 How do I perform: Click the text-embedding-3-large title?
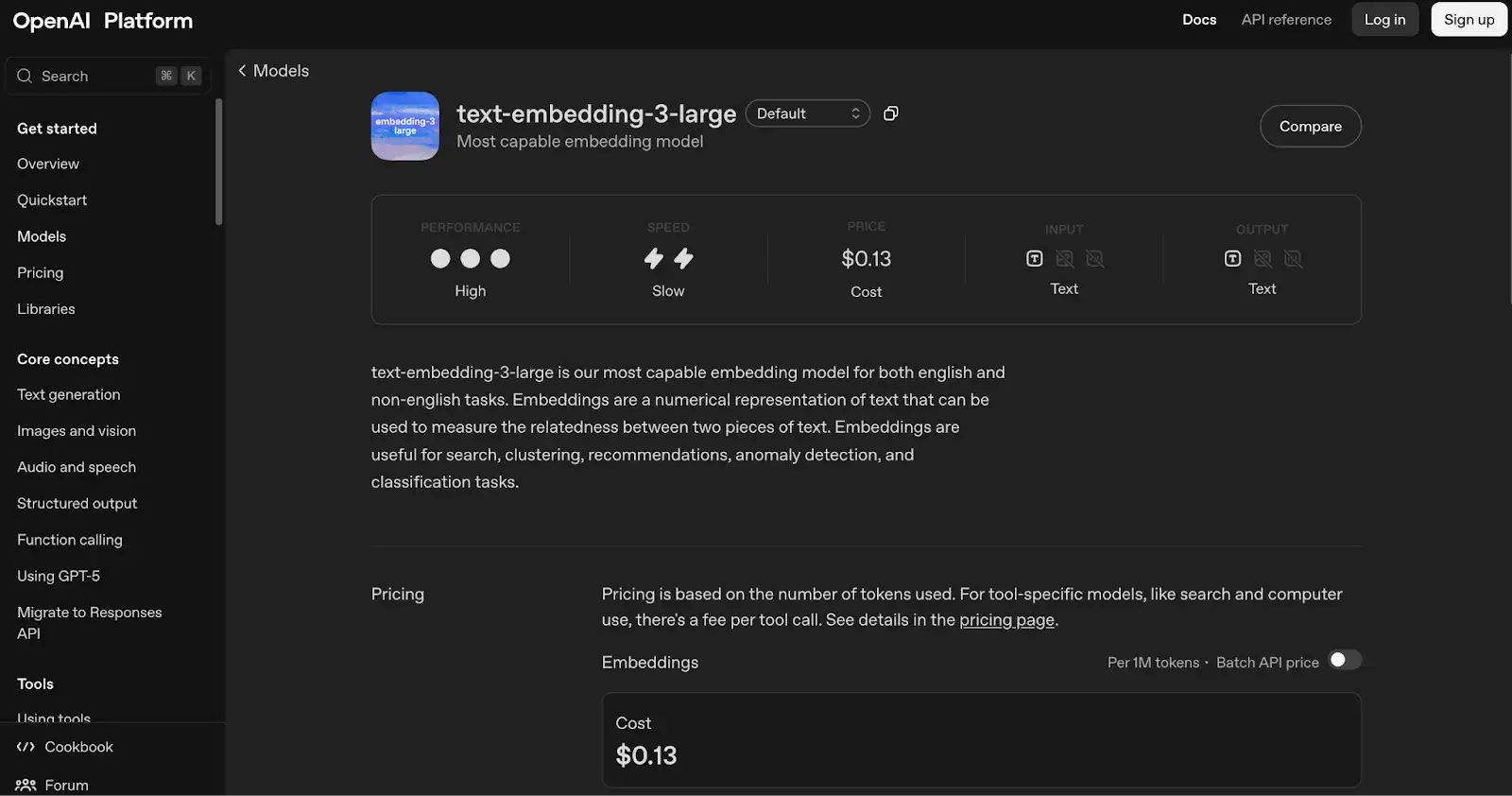point(596,113)
